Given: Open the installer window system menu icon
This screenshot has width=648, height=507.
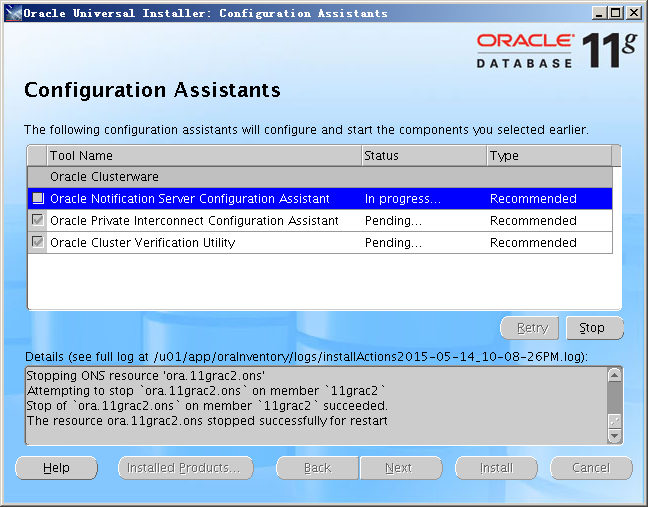Looking at the screenshot, I should (x=11, y=13).
